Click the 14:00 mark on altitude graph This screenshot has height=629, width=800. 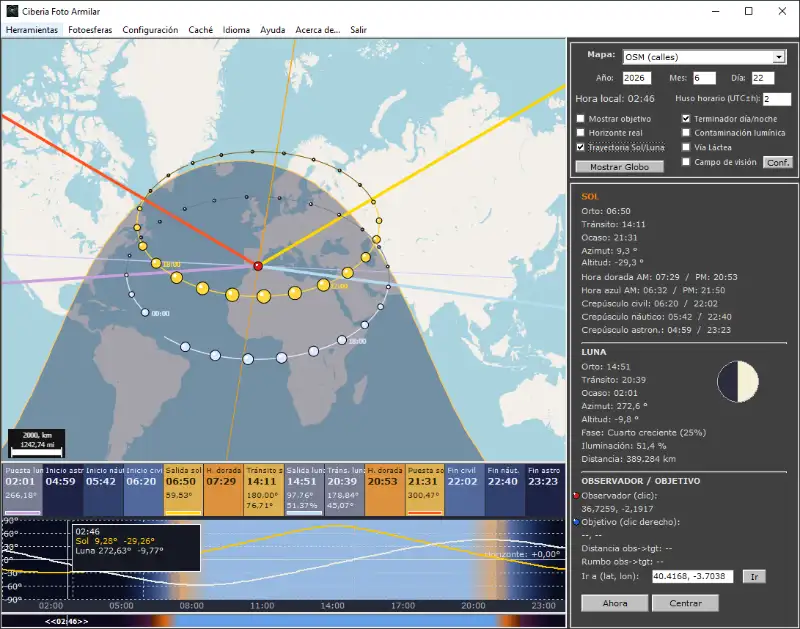333,606
